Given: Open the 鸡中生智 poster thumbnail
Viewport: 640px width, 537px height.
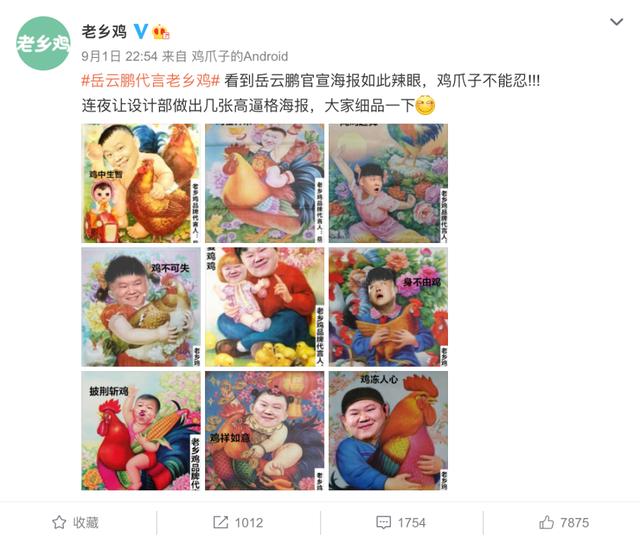Looking at the screenshot, I should [x=141, y=183].
